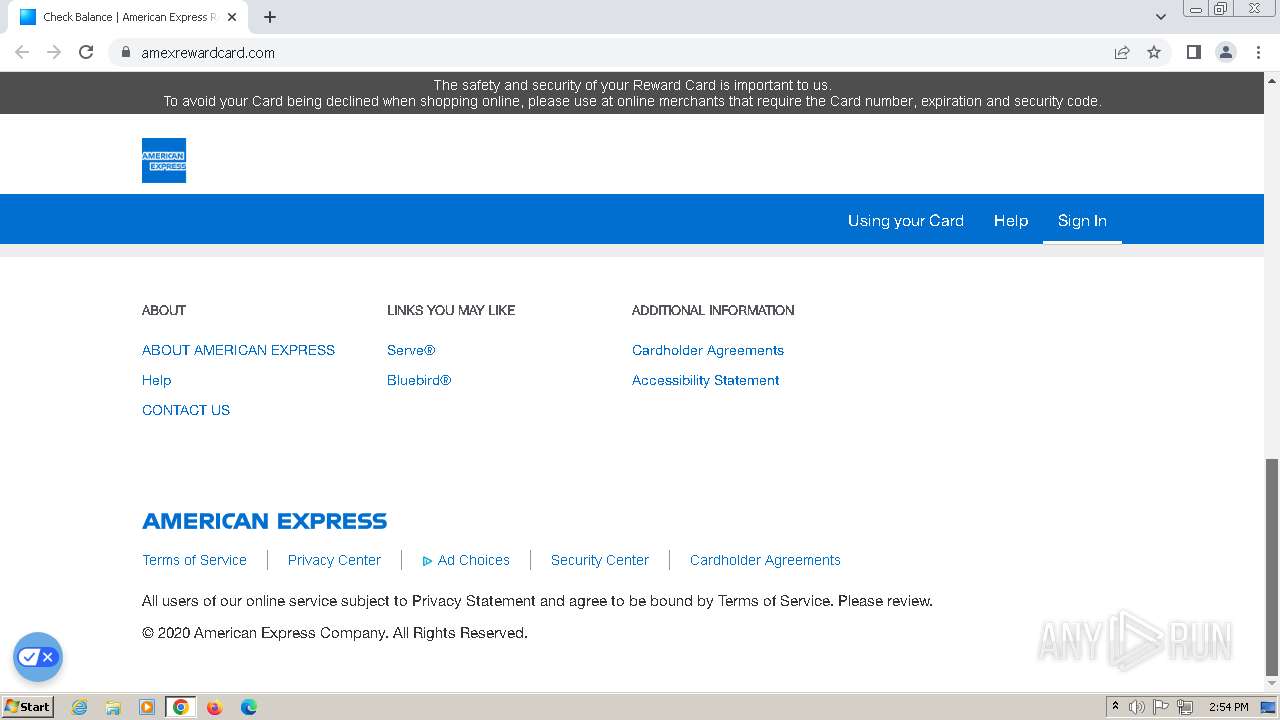The height and width of the screenshot is (720, 1280).
Task: Visit the Bluebird® link
Action: tap(419, 380)
